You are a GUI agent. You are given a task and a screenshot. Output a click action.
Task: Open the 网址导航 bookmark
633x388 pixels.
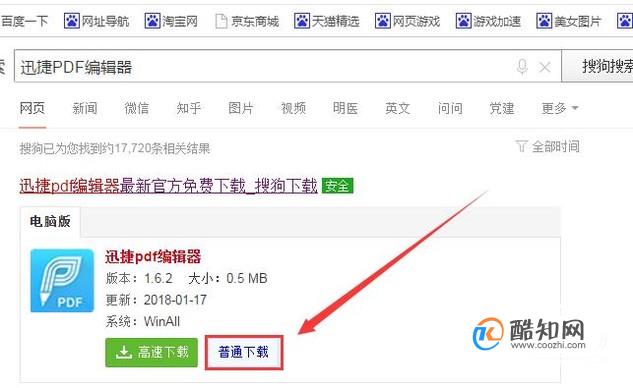pos(96,21)
